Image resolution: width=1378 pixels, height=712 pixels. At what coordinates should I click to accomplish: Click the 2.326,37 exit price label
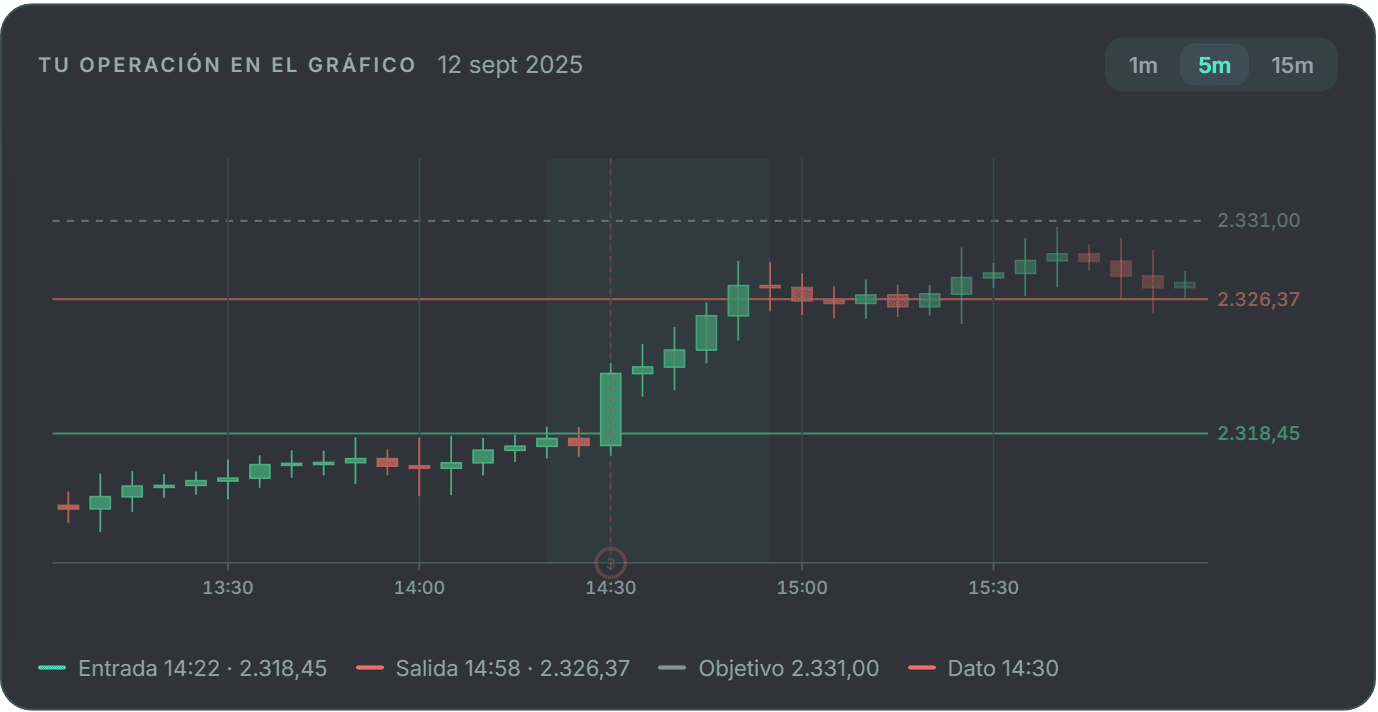tap(1259, 299)
